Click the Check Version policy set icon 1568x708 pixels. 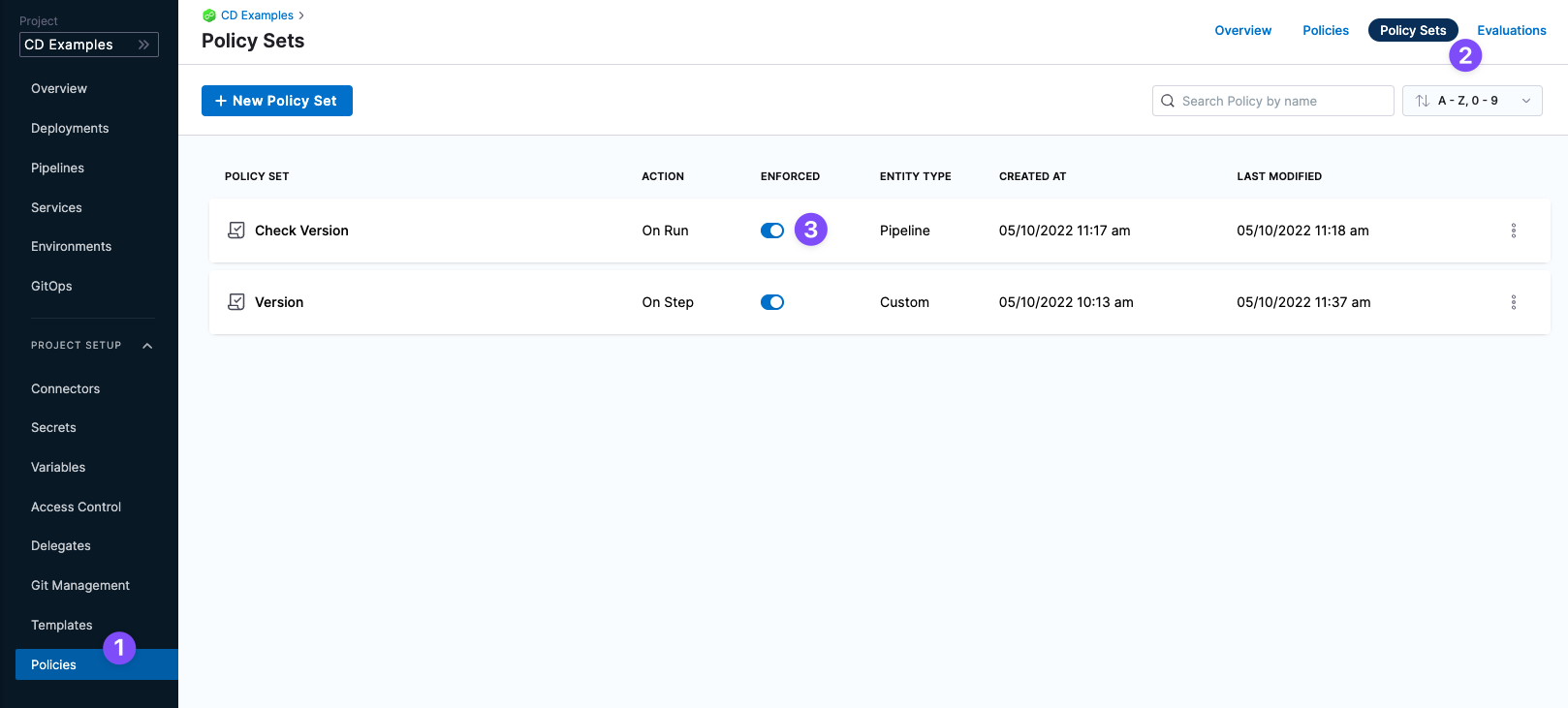[235, 231]
